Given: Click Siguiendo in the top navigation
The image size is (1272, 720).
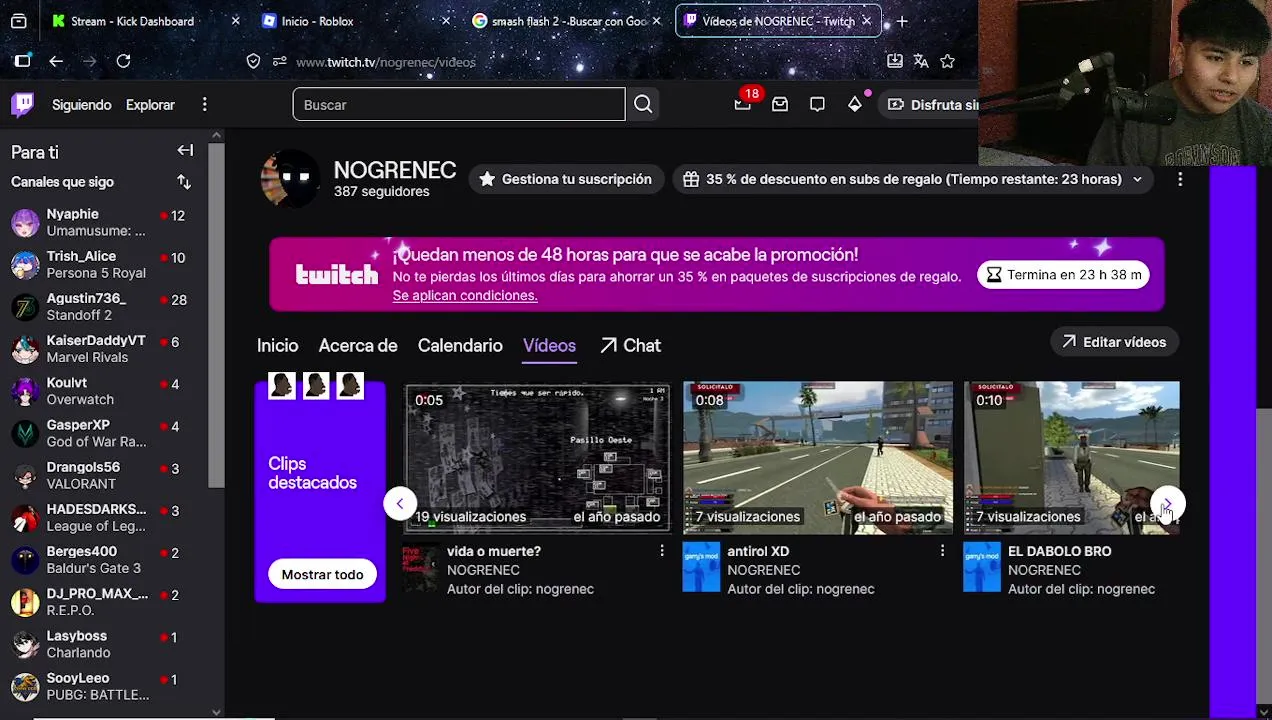Looking at the screenshot, I should pyautogui.click(x=82, y=105).
